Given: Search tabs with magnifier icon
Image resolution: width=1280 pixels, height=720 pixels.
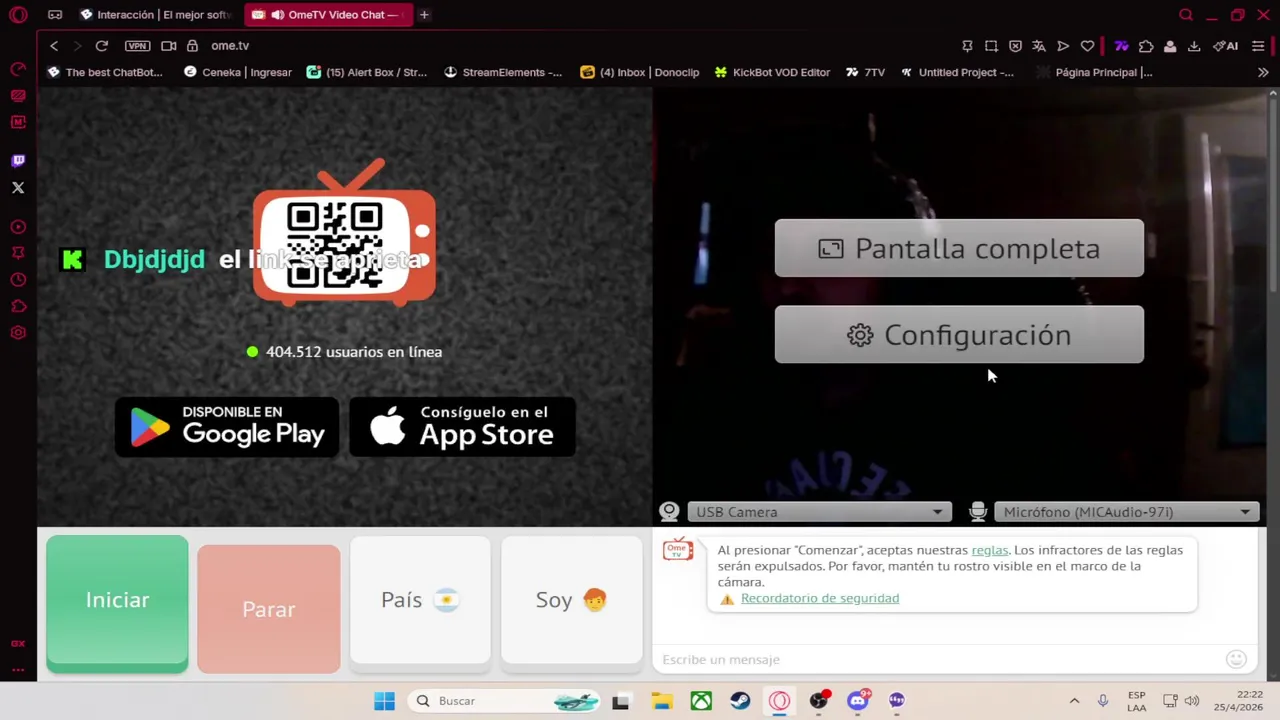Looking at the screenshot, I should pyautogui.click(x=1186, y=15).
